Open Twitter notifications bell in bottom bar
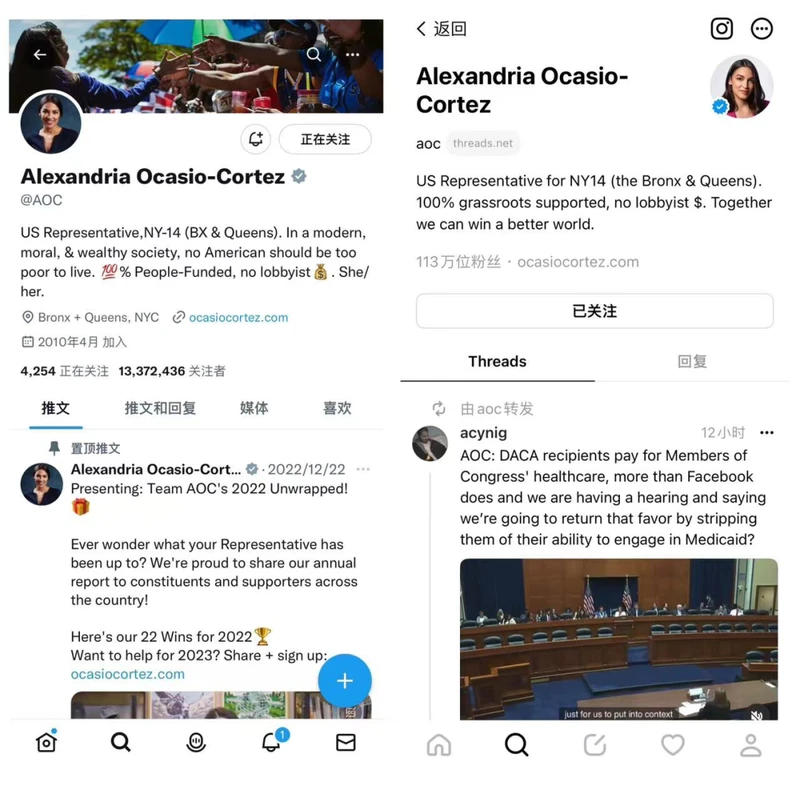 pyautogui.click(x=273, y=742)
